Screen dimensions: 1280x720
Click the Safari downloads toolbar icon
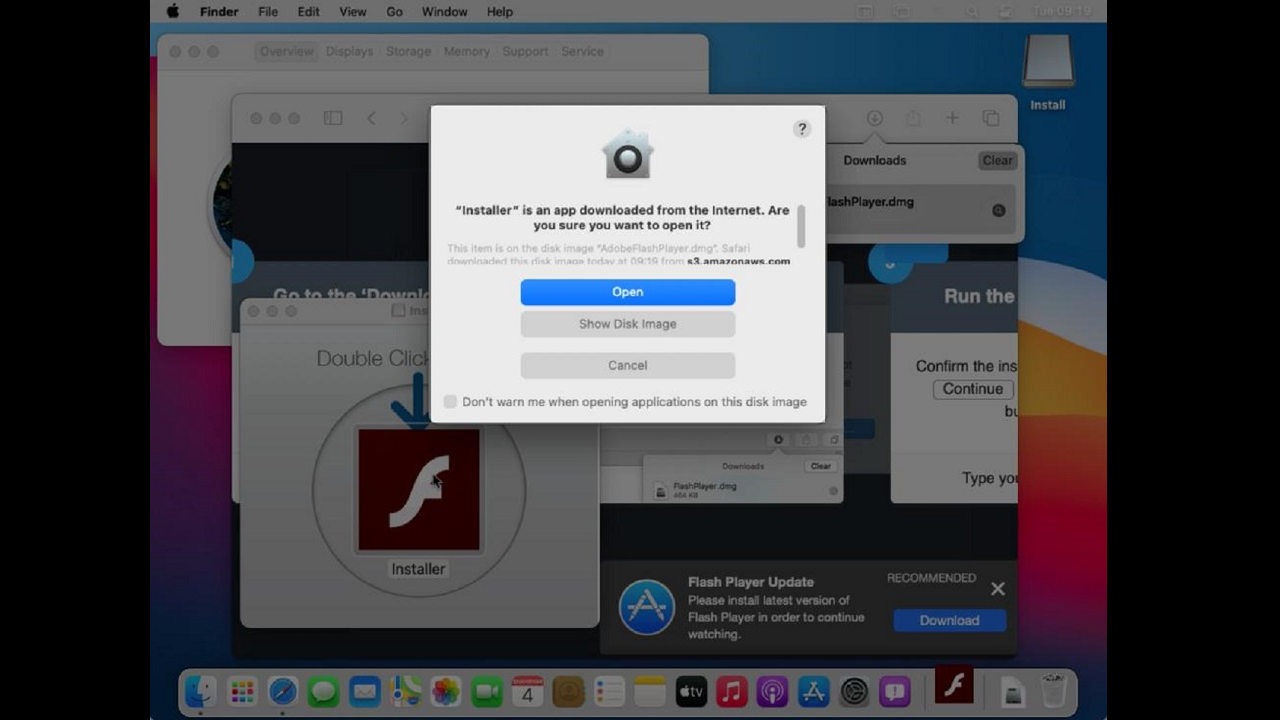coord(874,118)
